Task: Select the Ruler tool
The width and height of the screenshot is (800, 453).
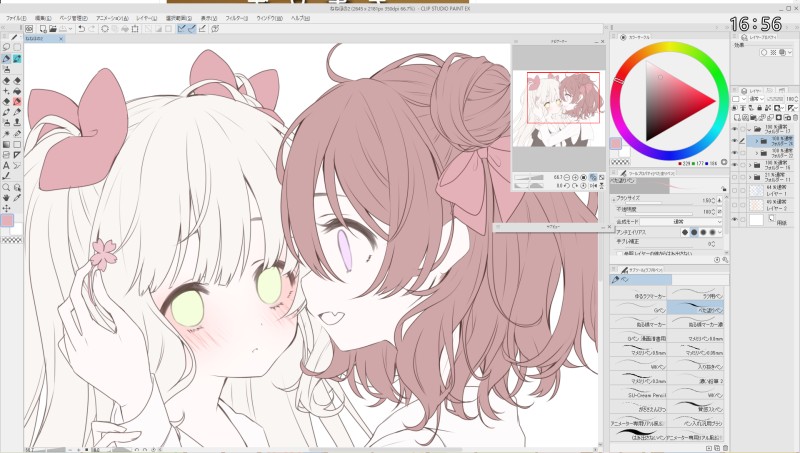Action: (17, 155)
